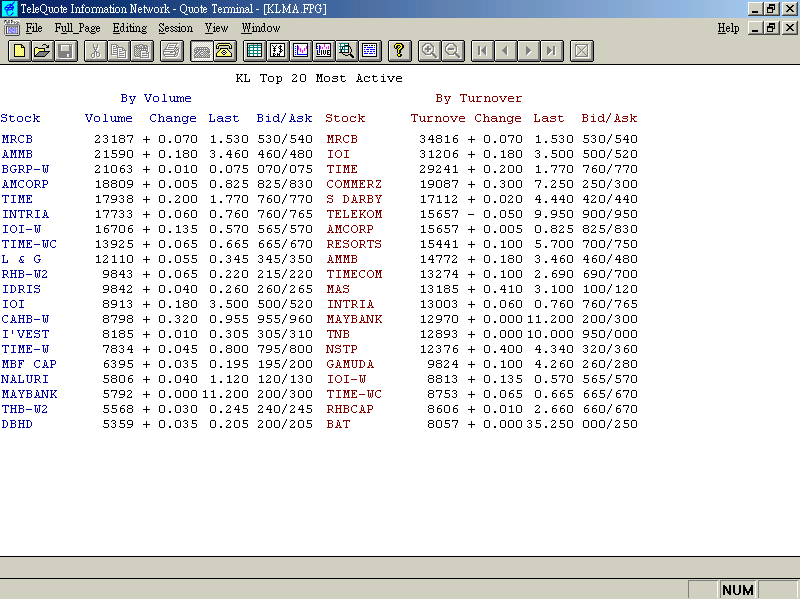The image size is (800, 600).
Task: Click the crossed-box icon at toolbar end
Action: coord(582,51)
